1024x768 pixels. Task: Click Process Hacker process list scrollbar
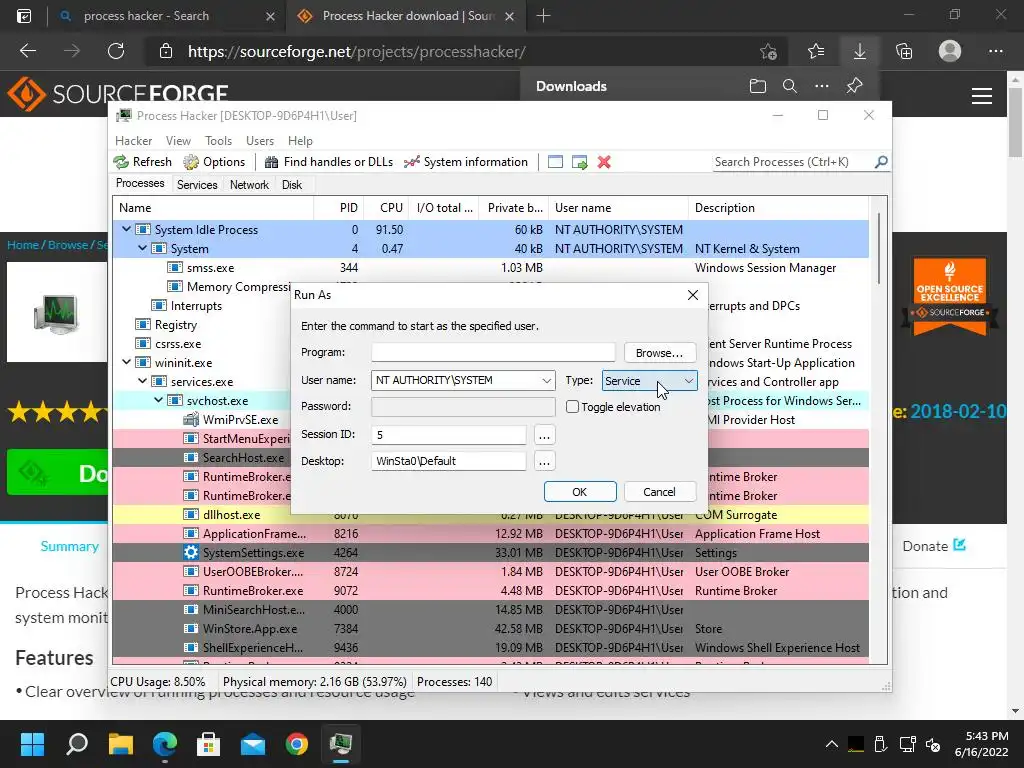(879, 248)
